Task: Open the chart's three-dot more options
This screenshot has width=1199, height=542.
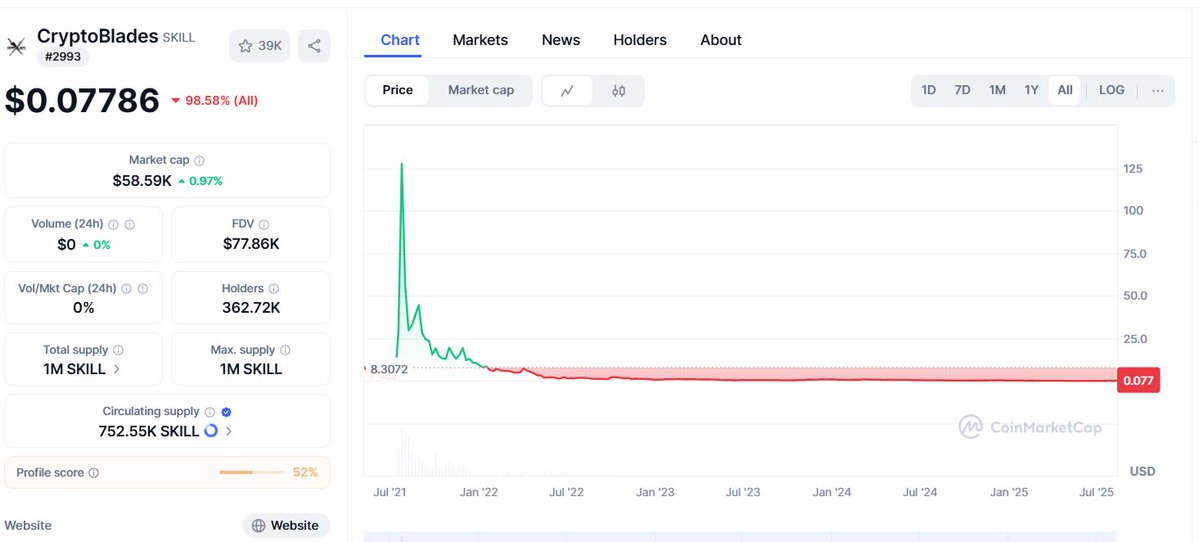Action: [1158, 90]
